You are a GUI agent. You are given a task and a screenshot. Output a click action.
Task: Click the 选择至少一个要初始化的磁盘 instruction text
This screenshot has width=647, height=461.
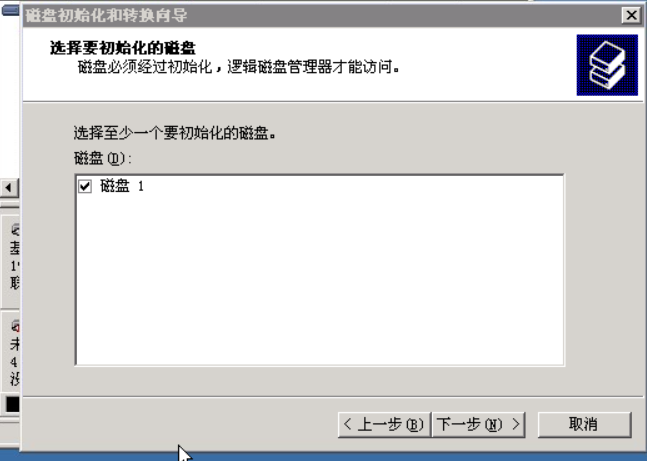coord(175,133)
